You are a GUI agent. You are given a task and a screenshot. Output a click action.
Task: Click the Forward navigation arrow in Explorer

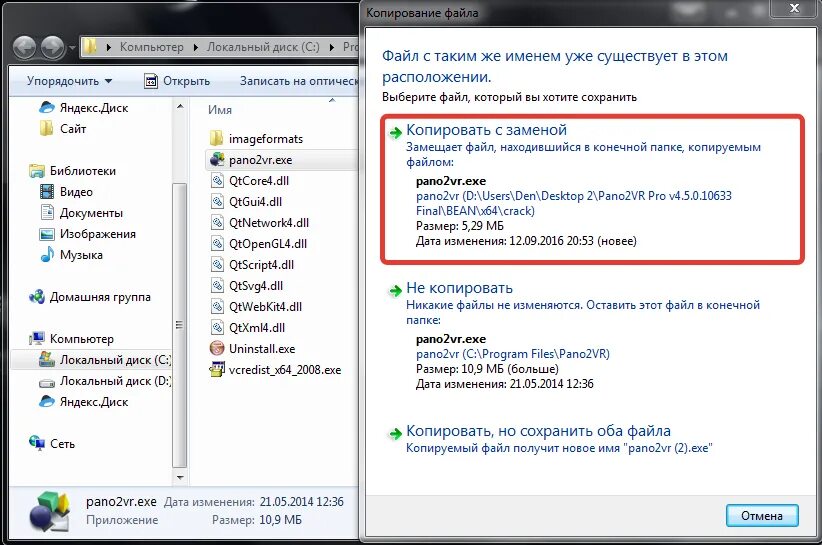coord(53,48)
